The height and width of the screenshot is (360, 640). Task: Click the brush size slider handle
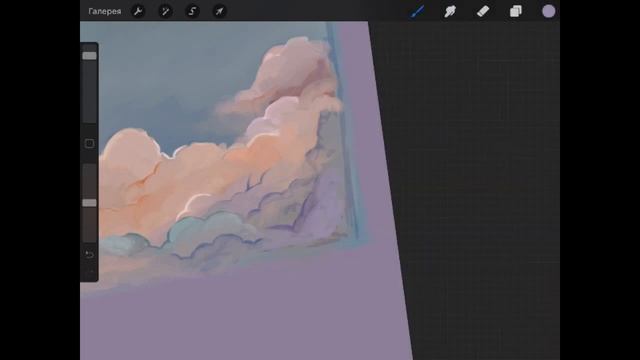[89, 56]
